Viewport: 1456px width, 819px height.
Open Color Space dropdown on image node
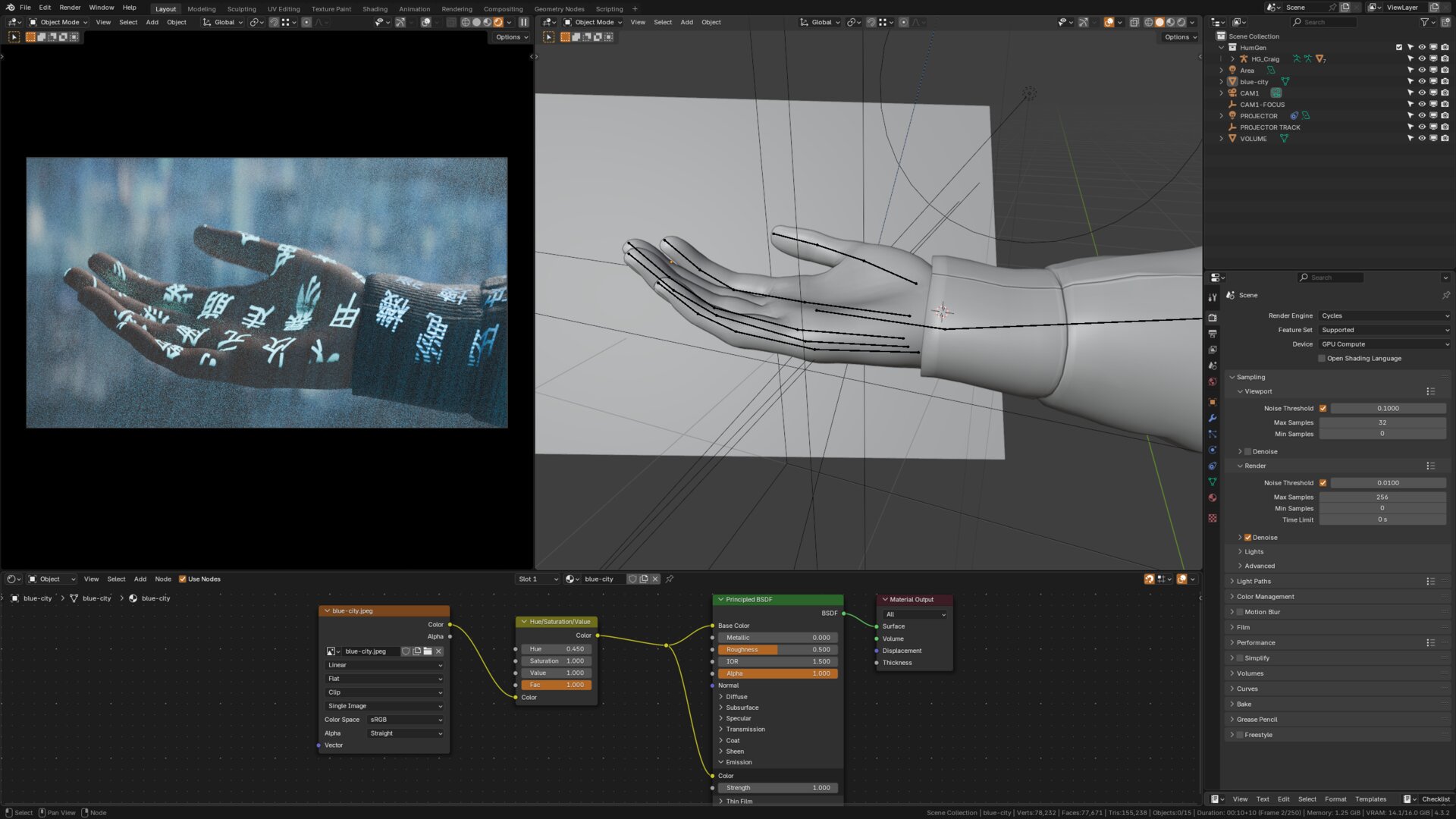(x=406, y=720)
